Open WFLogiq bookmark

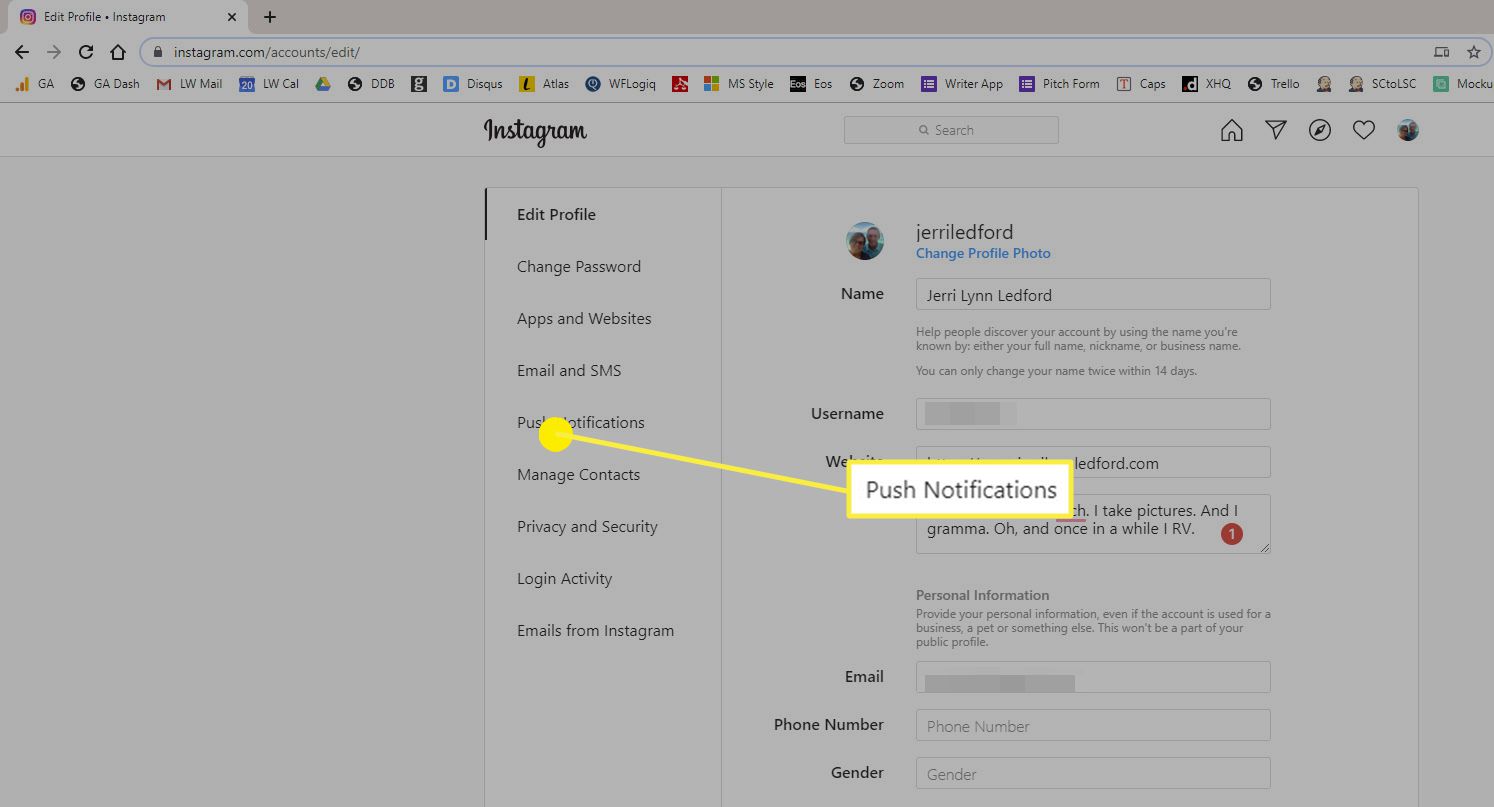pos(620,84)
